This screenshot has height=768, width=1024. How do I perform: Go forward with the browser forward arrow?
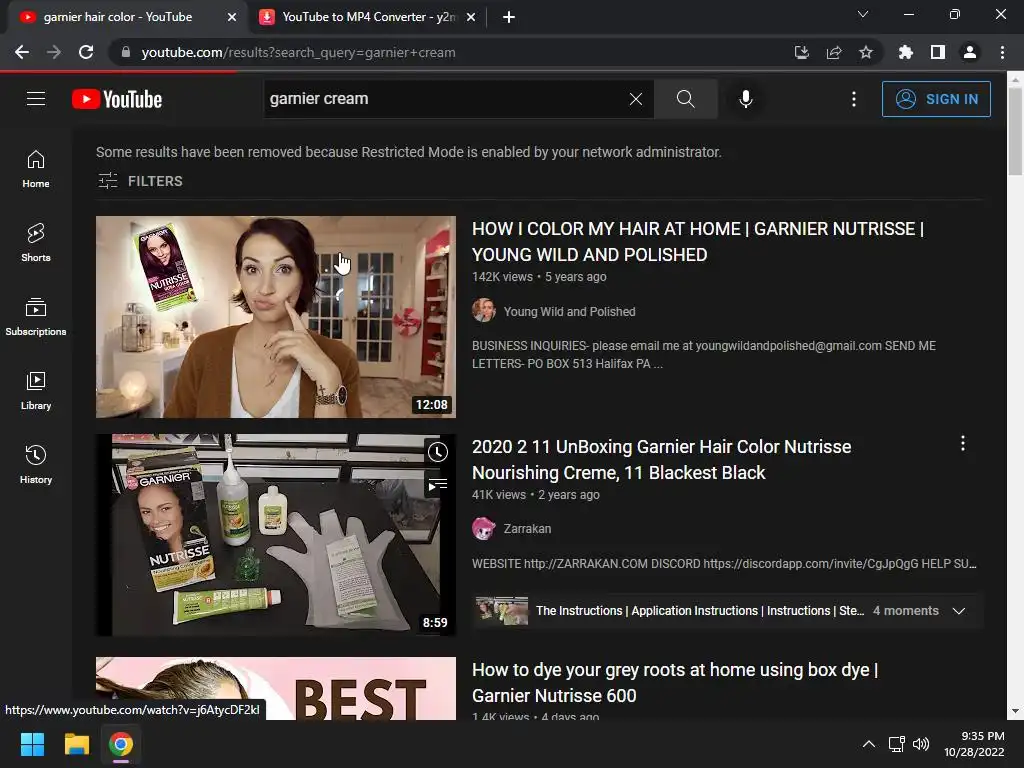[54, 52]
